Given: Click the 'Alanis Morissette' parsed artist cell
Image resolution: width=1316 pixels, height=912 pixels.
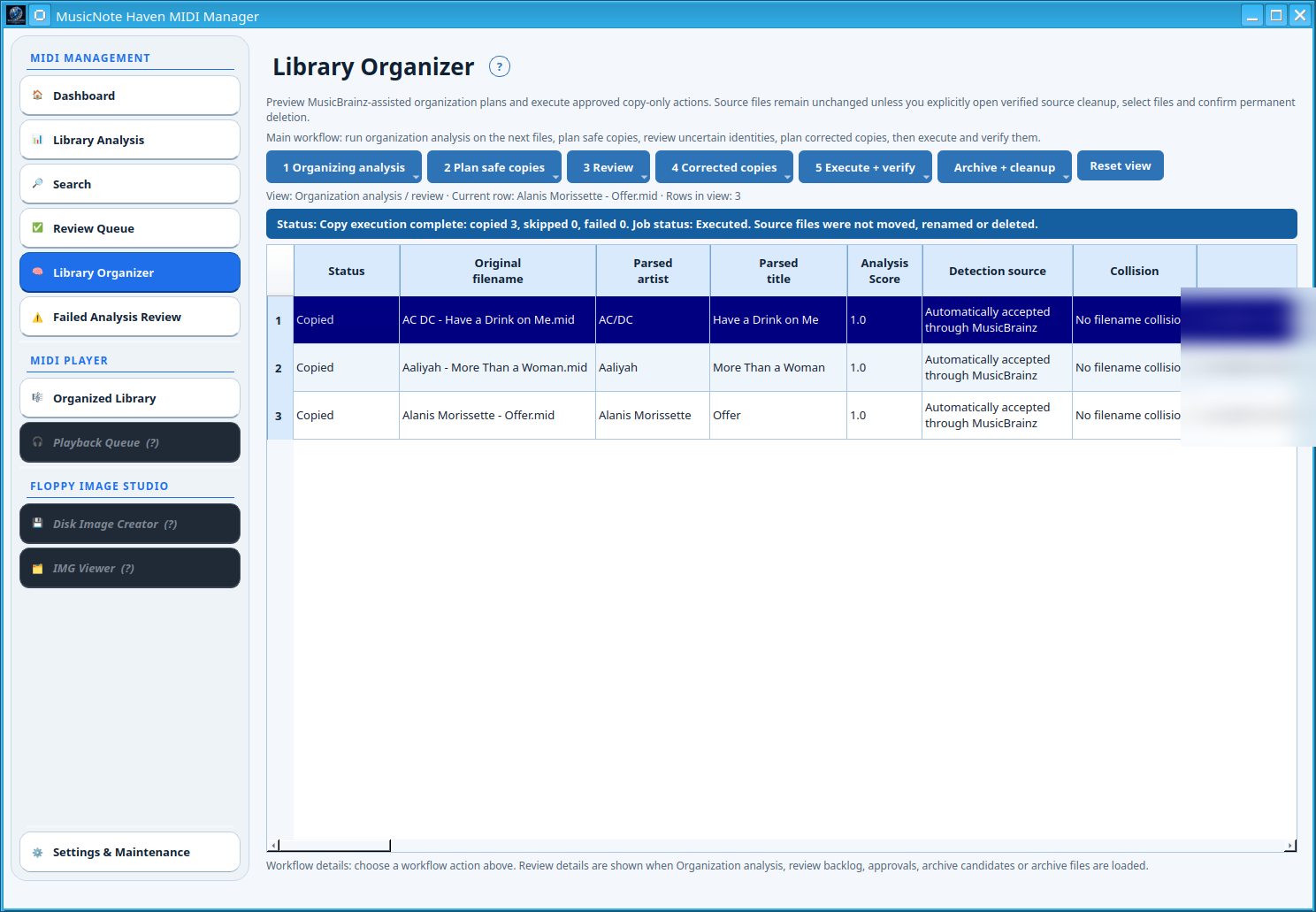Looking at the screenshot, I should click(x=653, y=415).
